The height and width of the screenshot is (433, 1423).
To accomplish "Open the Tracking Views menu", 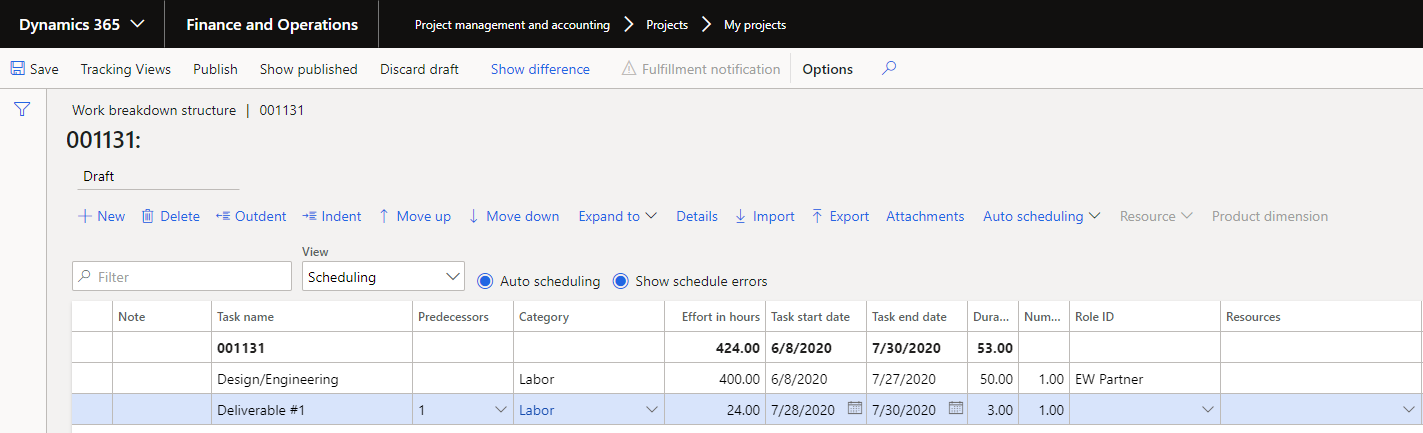I will 126,69.
